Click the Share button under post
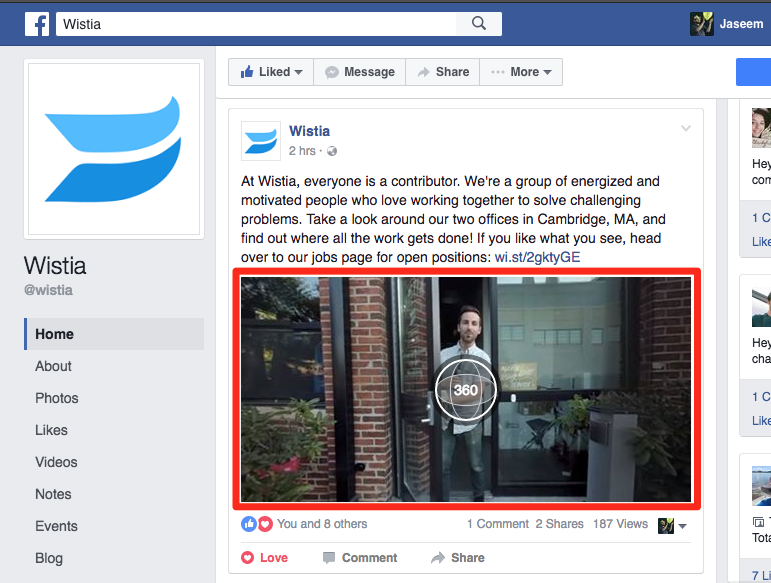 [457, 558]
